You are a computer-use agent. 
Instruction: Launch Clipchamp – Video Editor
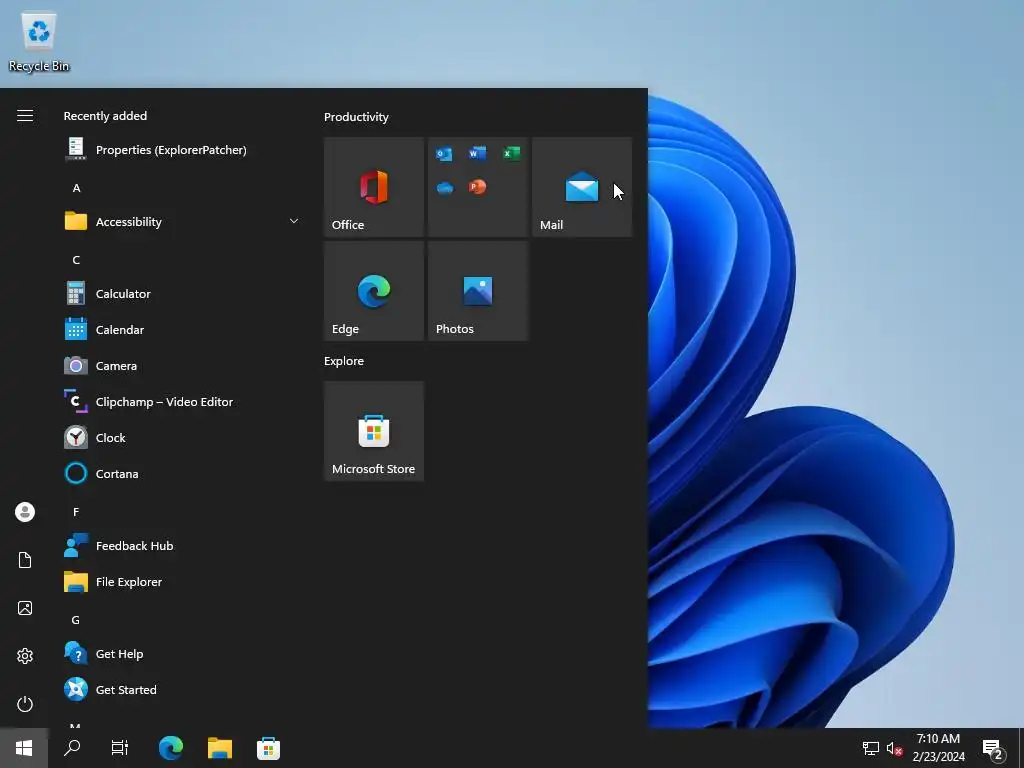point(183,402)
